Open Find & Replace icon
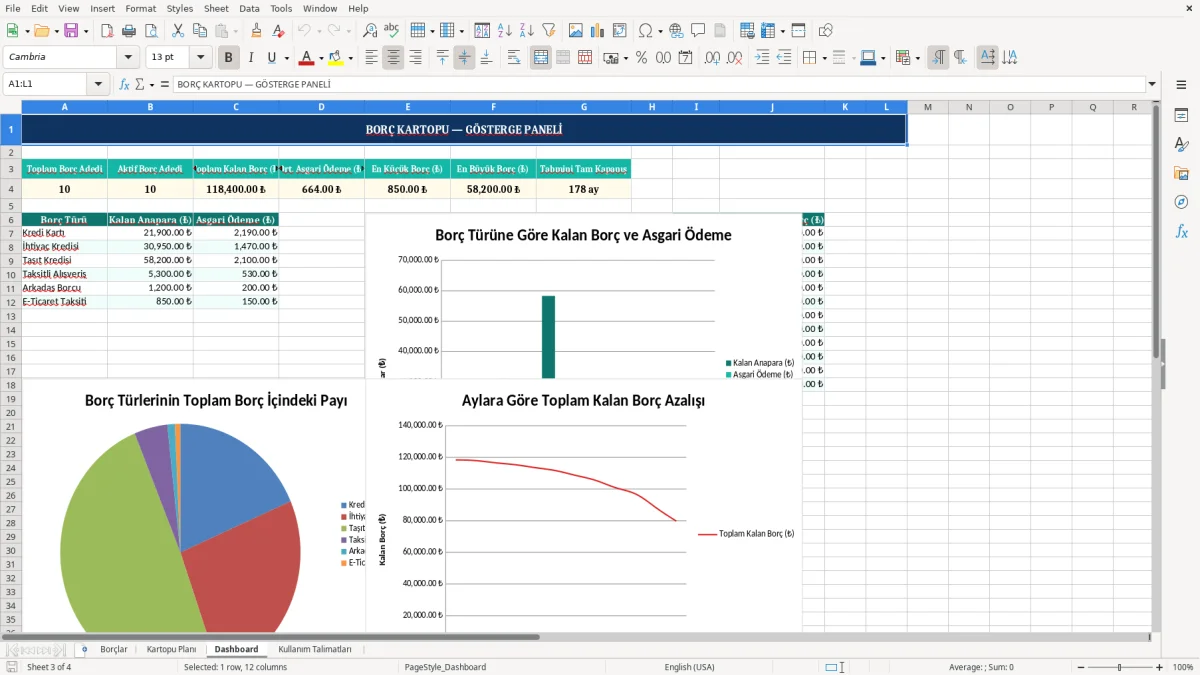This screenshot has width=1200, height=675. pyautogui.click(x=370, y=31)
